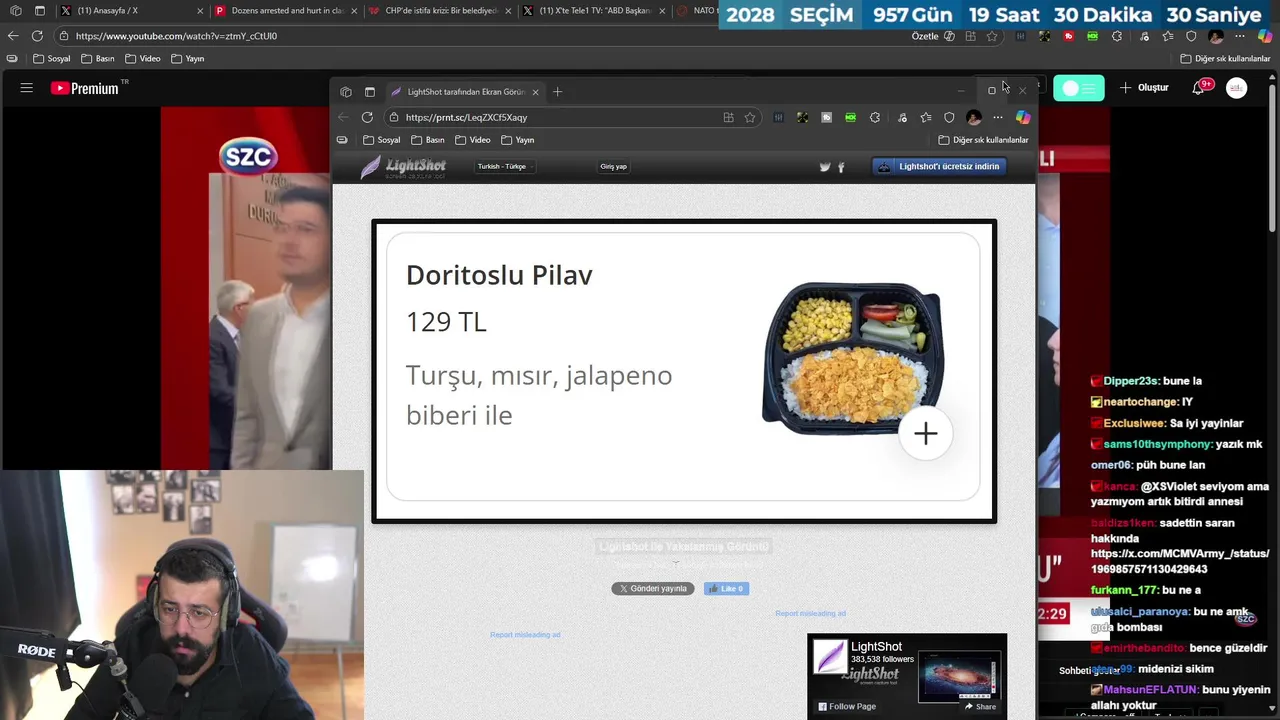Bookmark prnt.sc page with the star icon

coord(750,117)
